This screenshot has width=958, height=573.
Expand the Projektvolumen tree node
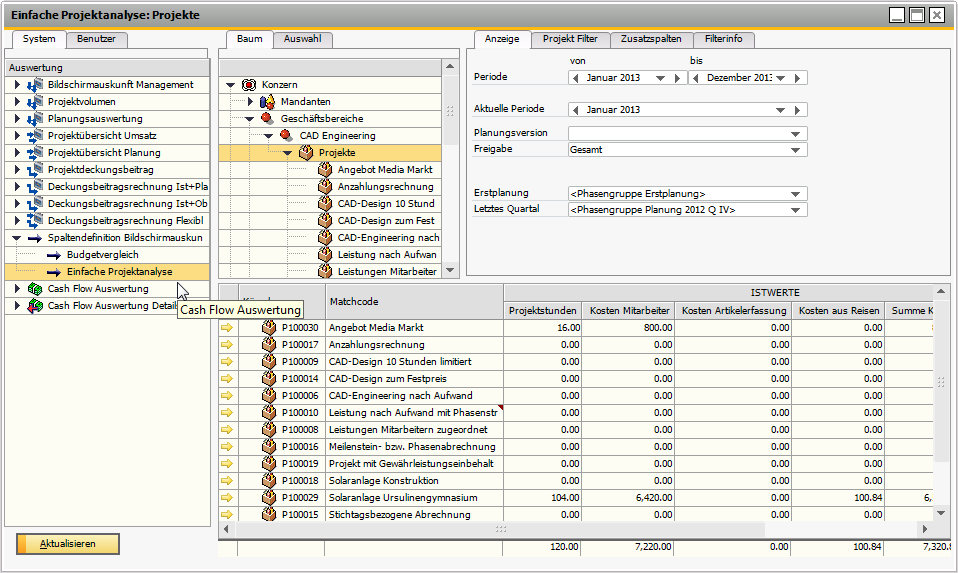coord(17,102)
